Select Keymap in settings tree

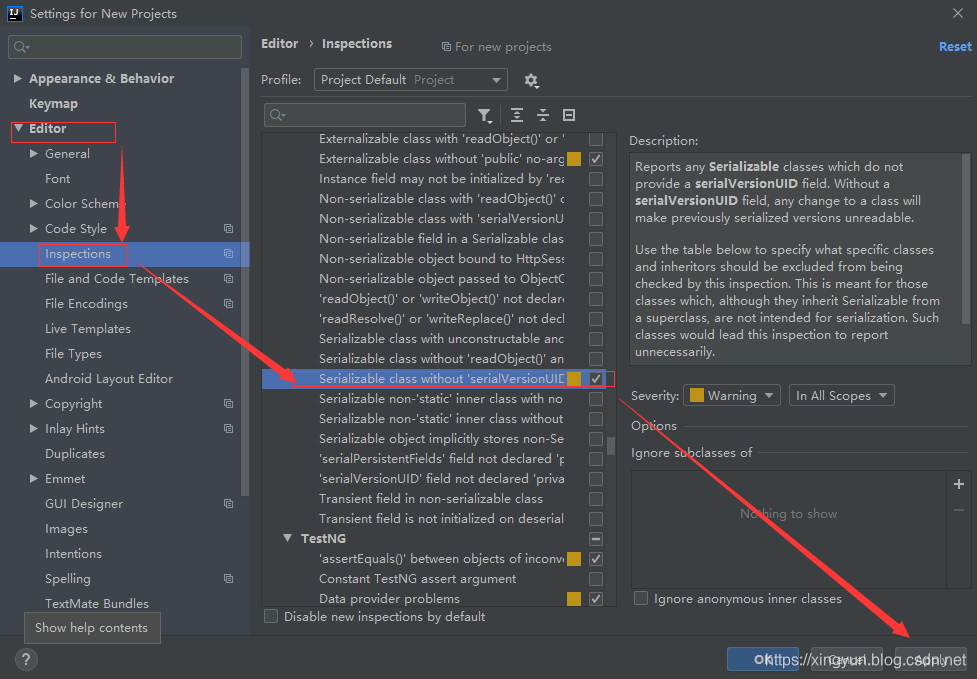click(54, 103)
